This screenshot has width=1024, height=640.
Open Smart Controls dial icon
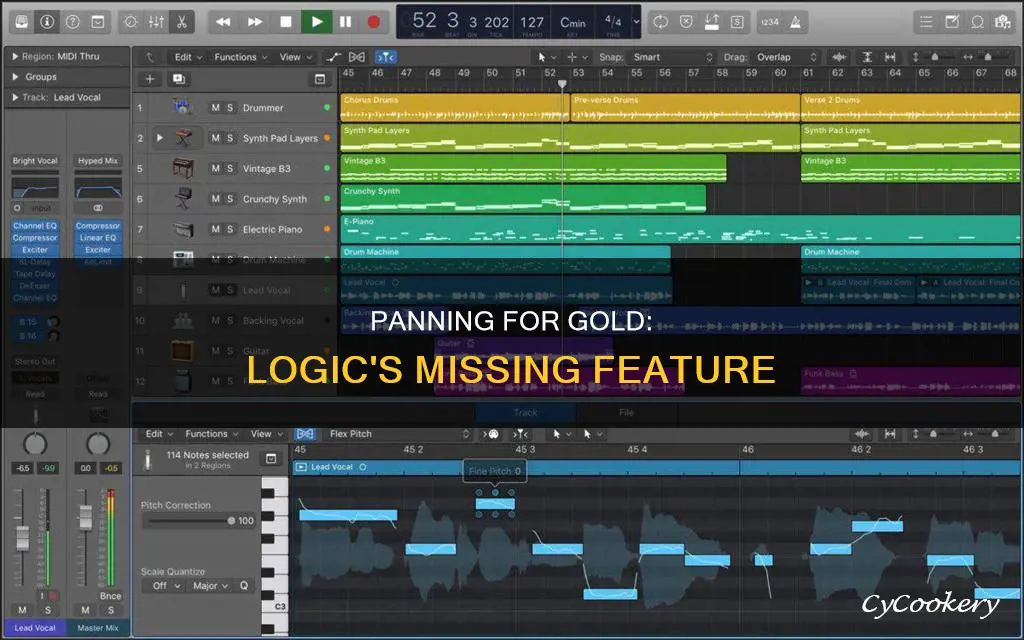(131, 22)
